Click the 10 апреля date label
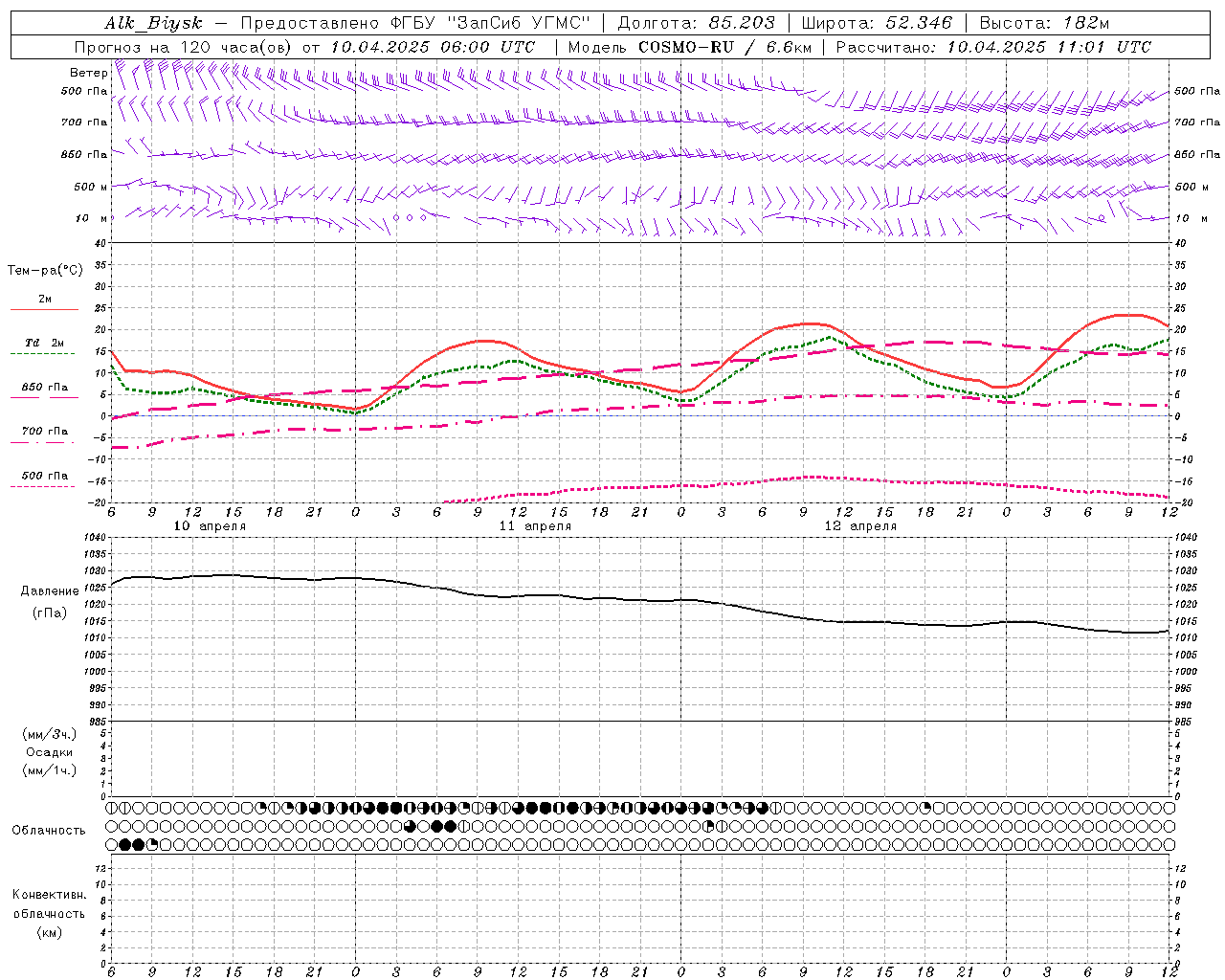 (210, 526)
